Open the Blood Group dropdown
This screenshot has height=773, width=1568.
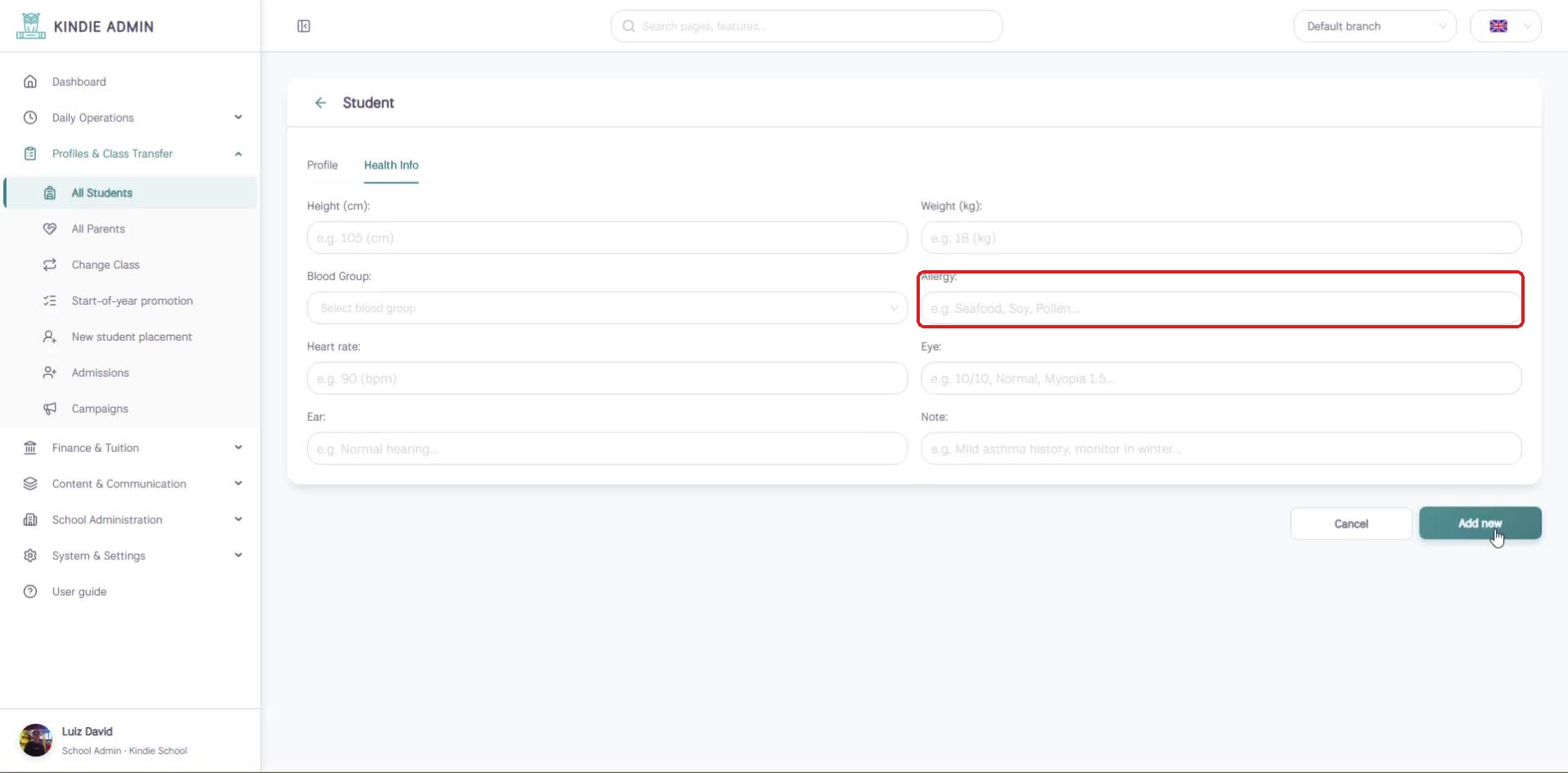tap(607, 308)
